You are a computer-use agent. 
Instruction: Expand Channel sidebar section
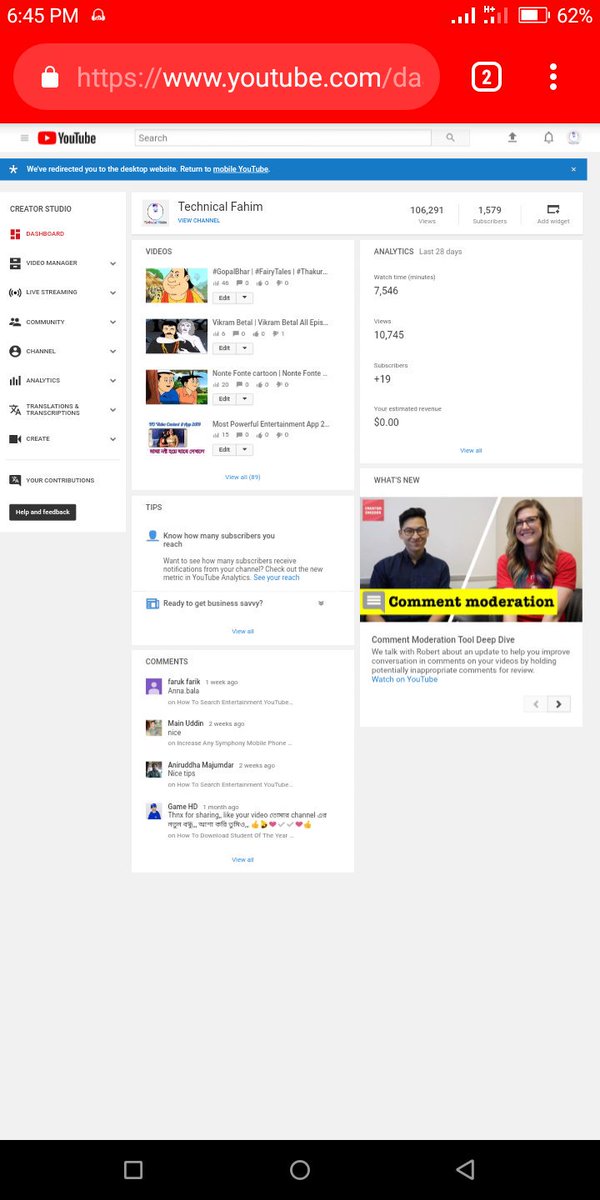pos(113,351)
